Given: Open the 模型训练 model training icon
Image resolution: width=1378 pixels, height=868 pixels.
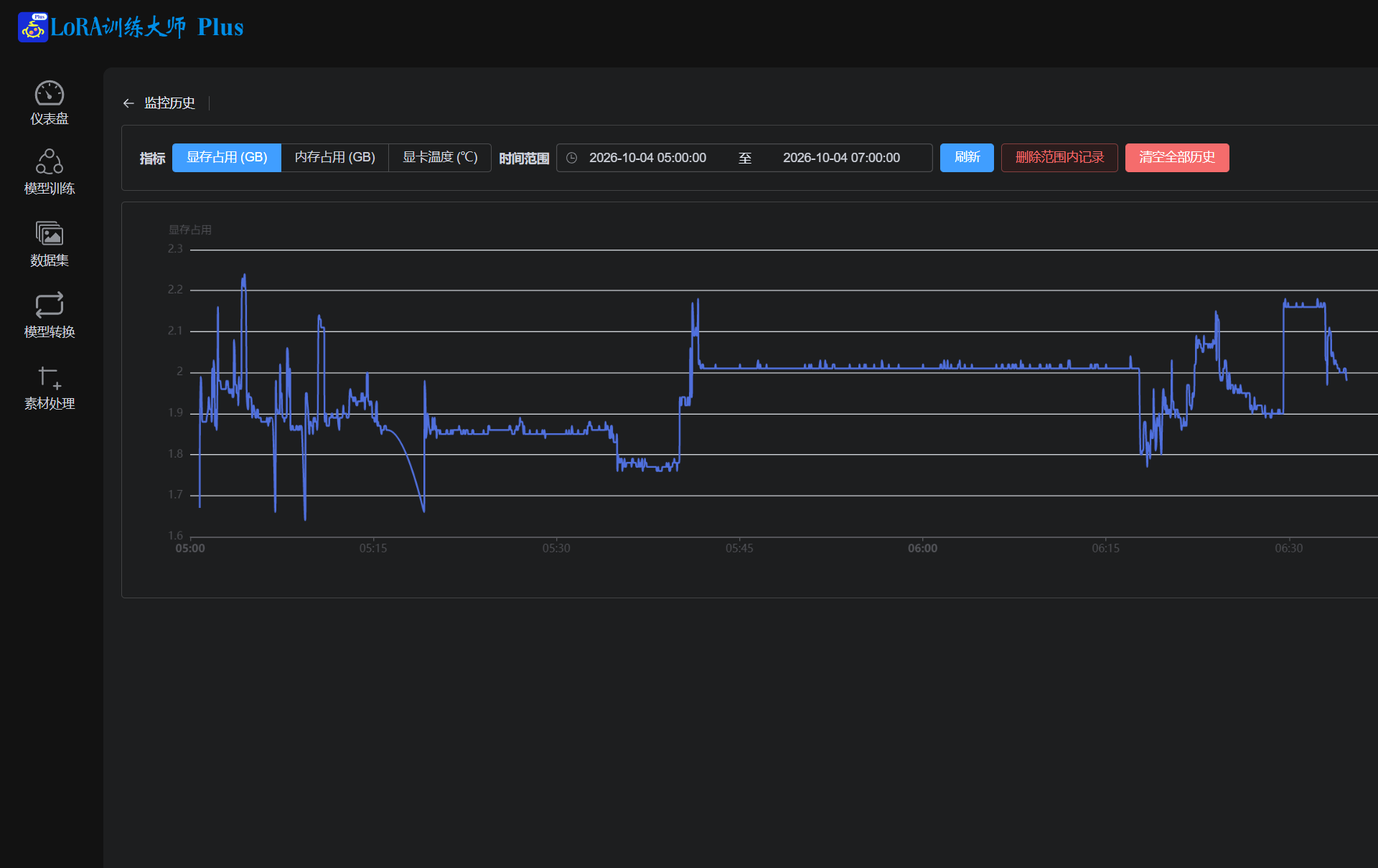Looking at the screenshot, I should click(x=50, y=161).
